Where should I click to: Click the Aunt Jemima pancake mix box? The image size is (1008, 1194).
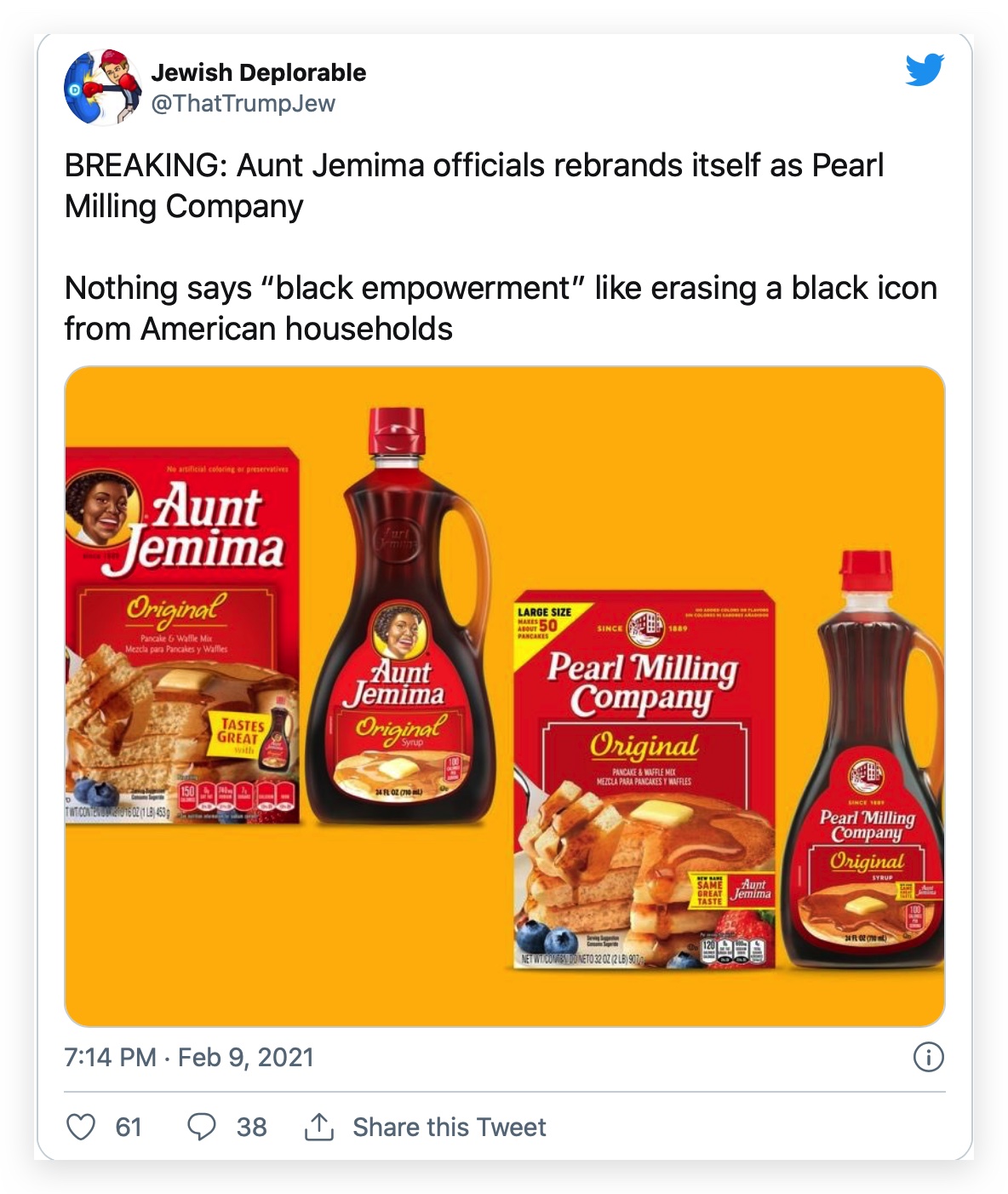(x=182, y=635)
